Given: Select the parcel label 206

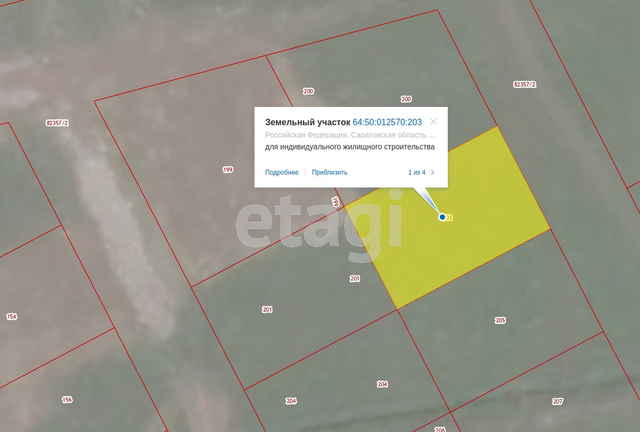Looking at the screenshot, I should tap(440, 428).
